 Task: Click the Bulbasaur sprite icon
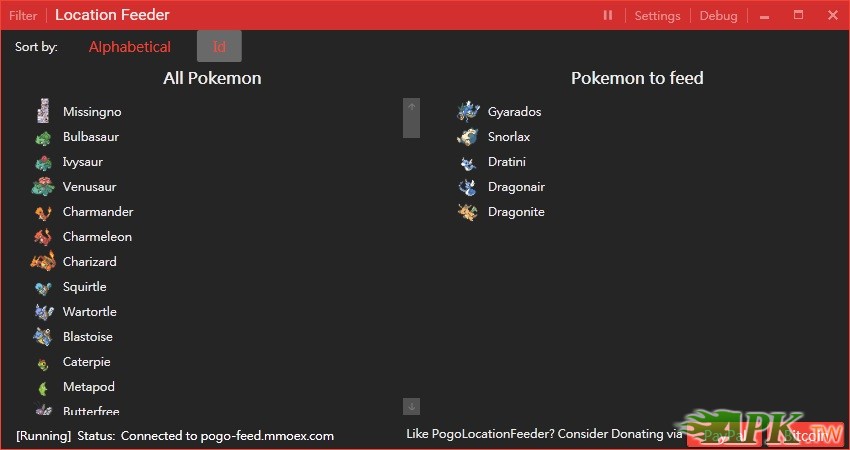[42, 137]
